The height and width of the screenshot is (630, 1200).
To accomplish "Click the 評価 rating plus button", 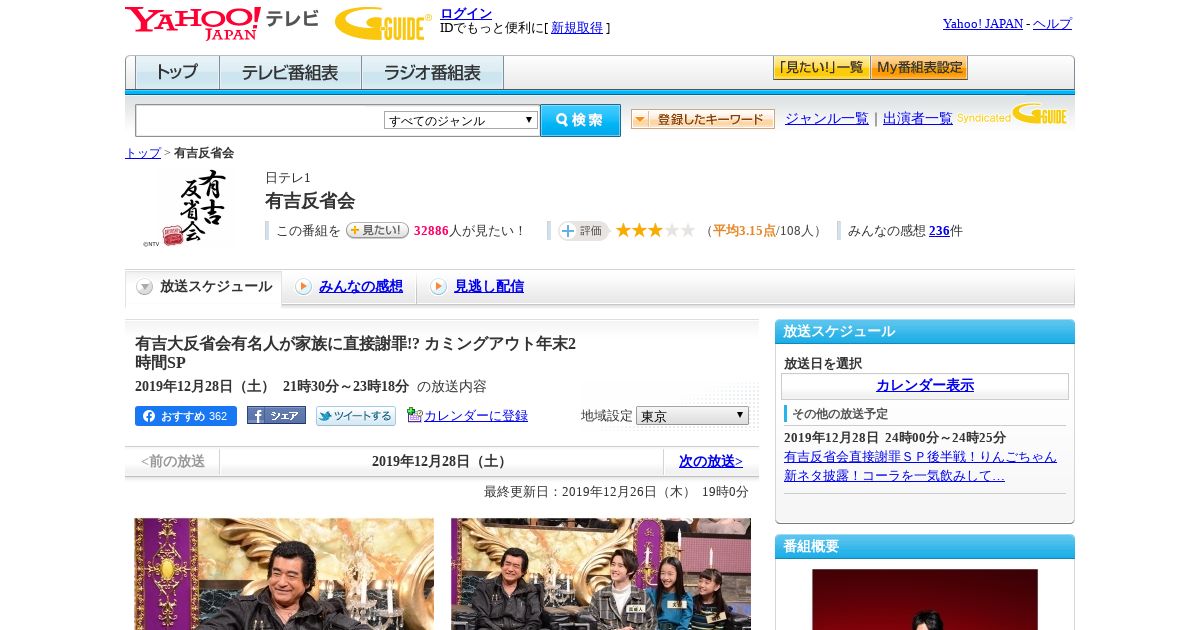I will pos(583,230).
